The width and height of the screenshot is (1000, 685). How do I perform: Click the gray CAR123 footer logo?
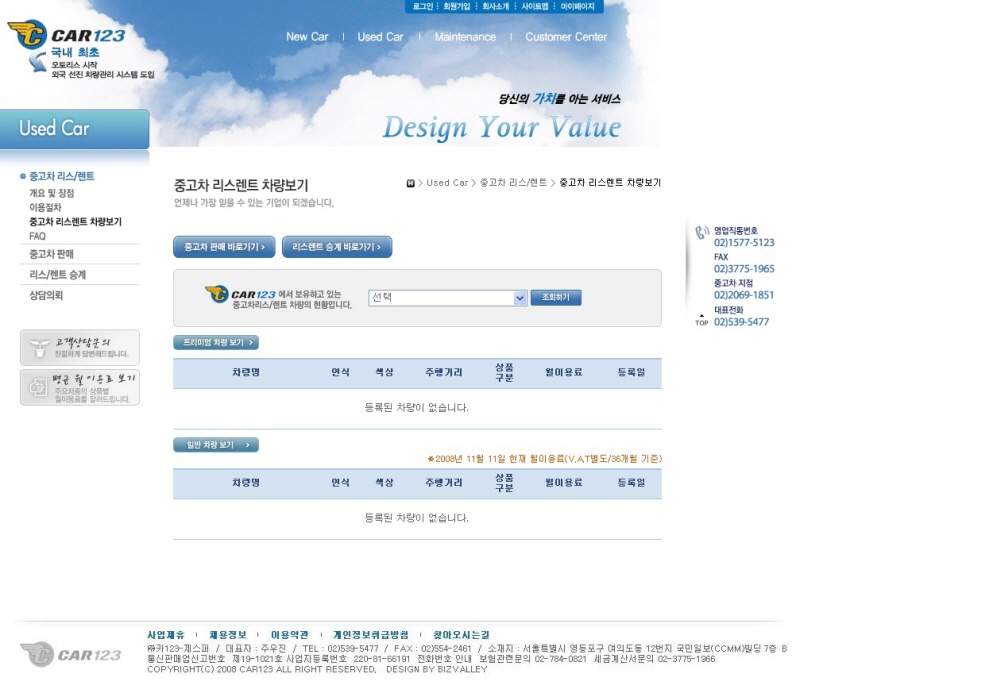(71, 654)
